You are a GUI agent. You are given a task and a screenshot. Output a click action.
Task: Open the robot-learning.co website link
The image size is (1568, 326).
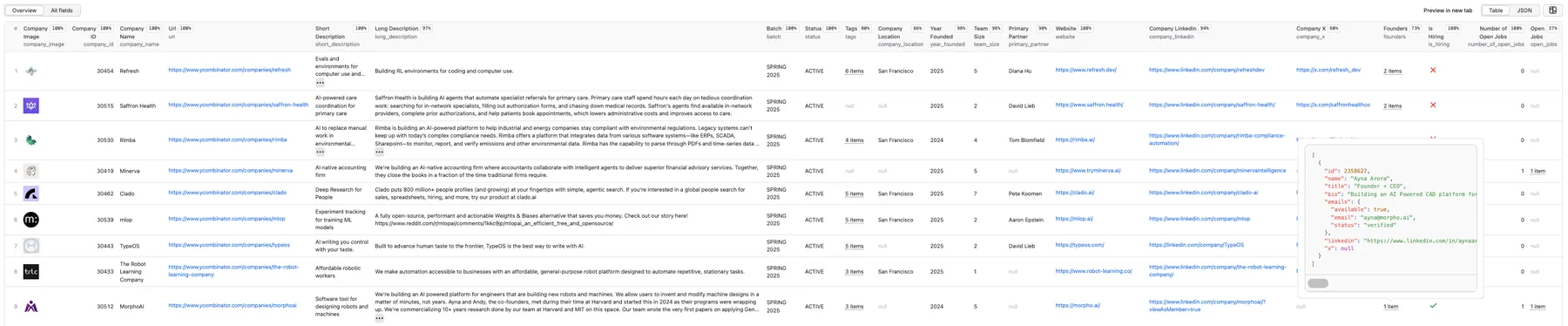1093,271
